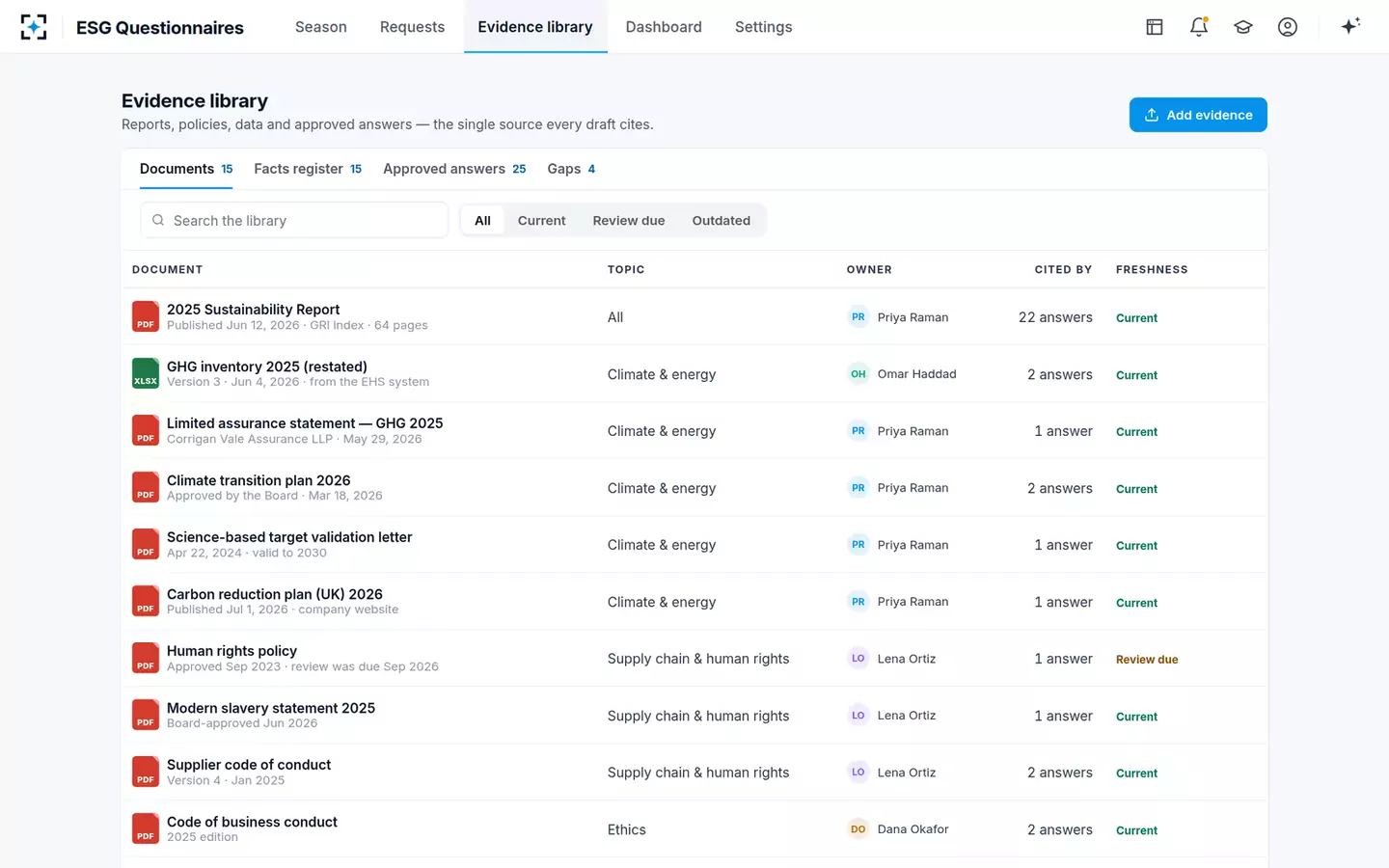
Task: Open Climate transition plan 2026
Action: click(x=259, y=480)
